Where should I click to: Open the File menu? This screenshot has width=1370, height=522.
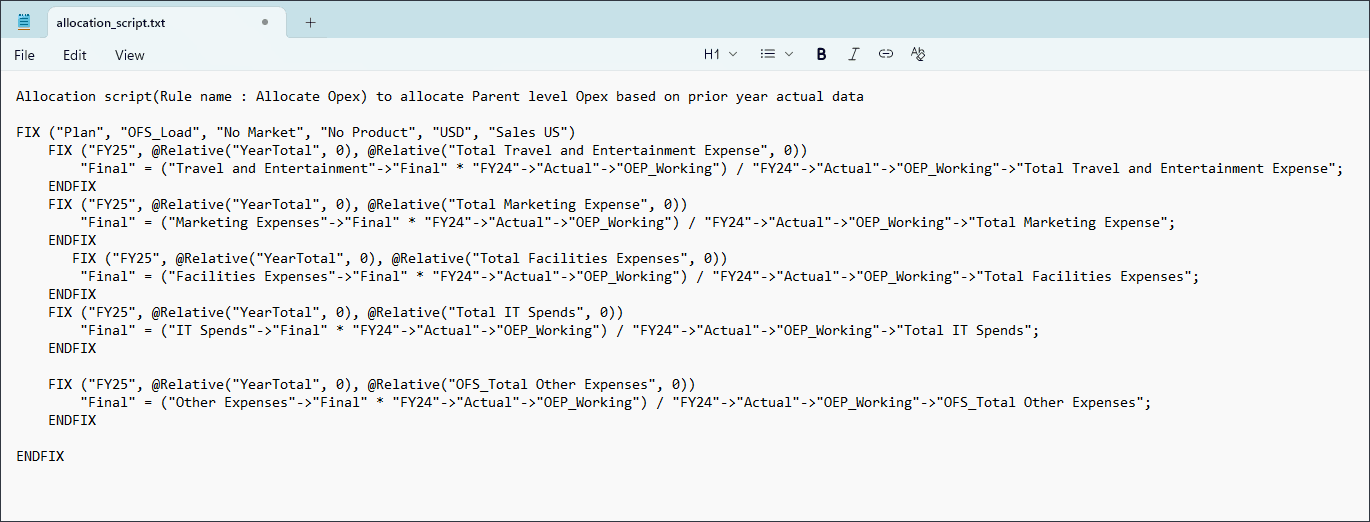pos(24,55)
